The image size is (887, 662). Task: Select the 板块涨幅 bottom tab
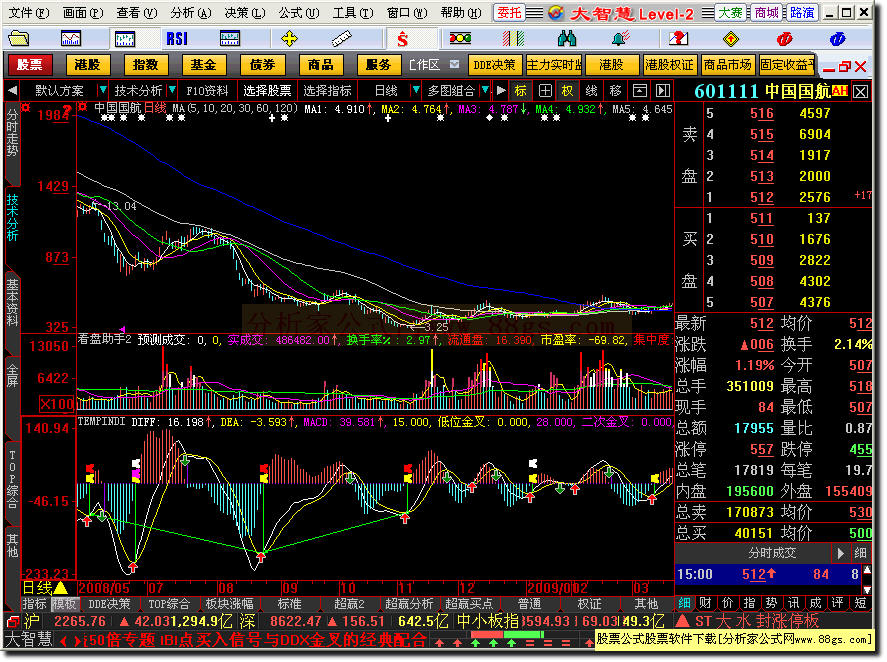(229, 604)
